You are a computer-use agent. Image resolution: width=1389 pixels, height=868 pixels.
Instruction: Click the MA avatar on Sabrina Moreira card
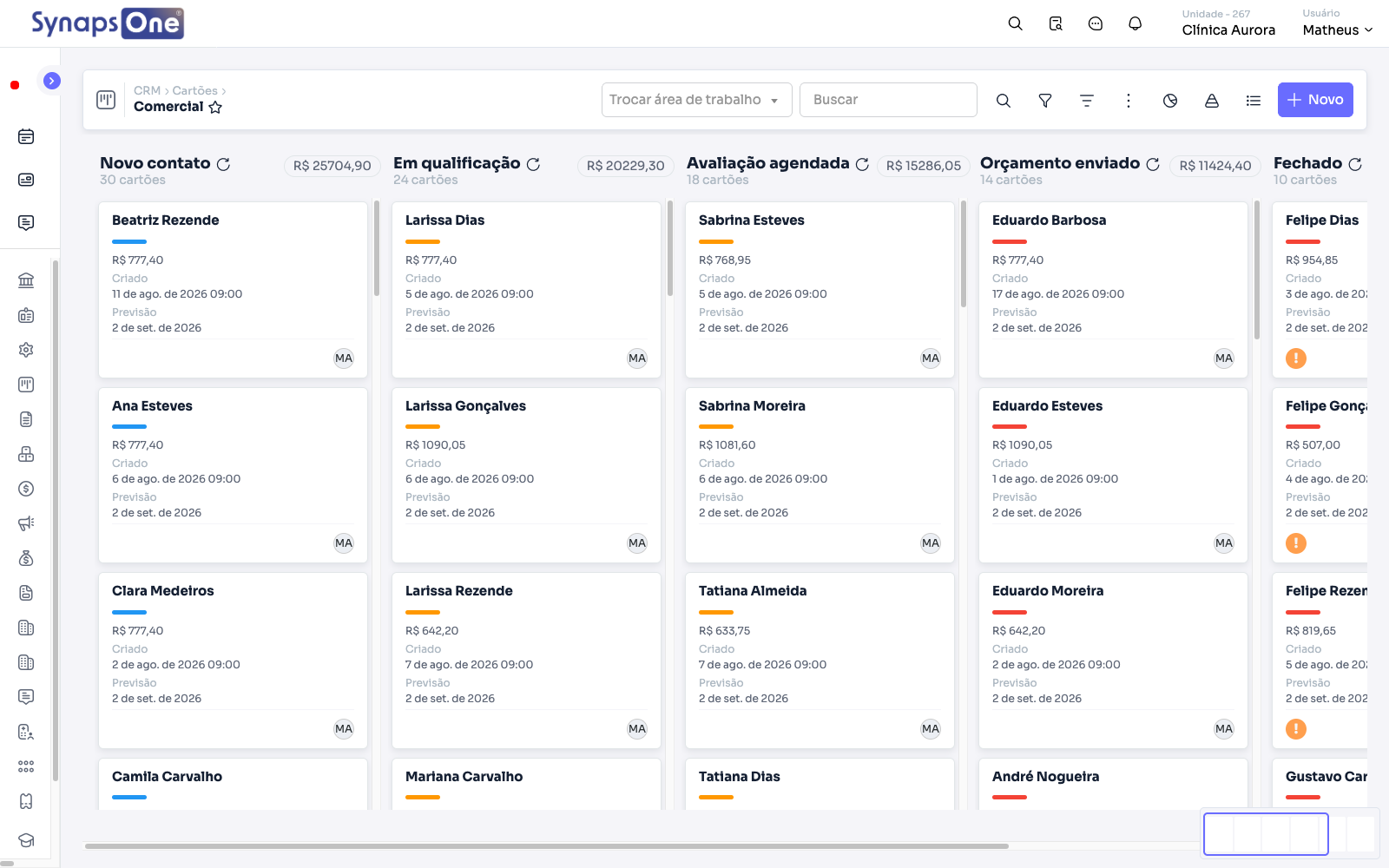click(931, 543)
